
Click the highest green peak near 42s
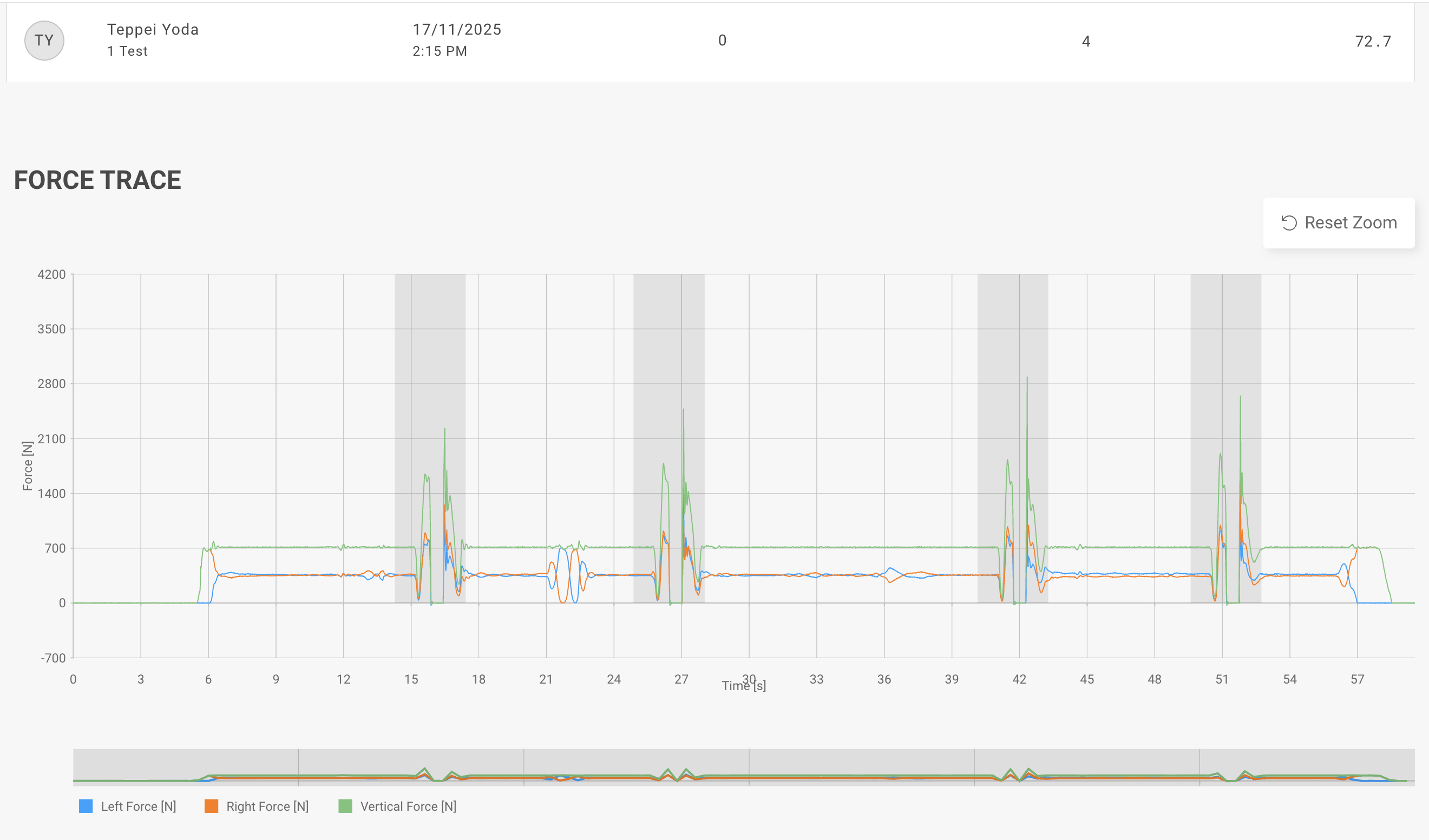pos(1027,379)
